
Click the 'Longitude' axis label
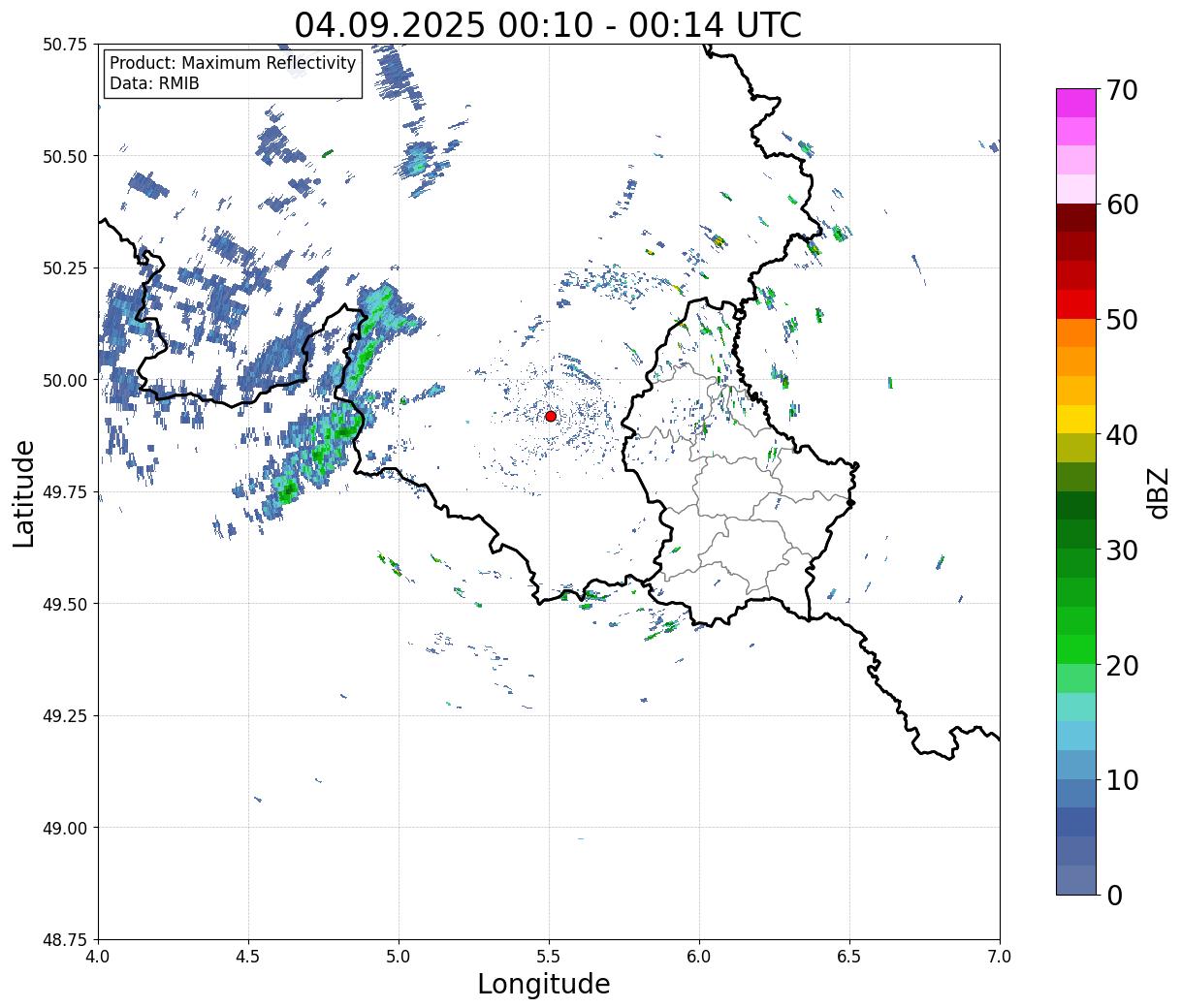544,984
